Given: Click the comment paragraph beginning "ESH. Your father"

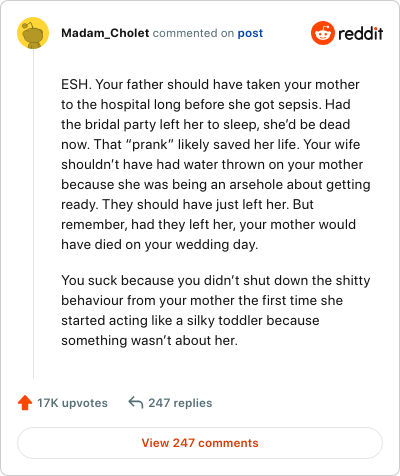Looking at the screenshot, I should point(216,164).
